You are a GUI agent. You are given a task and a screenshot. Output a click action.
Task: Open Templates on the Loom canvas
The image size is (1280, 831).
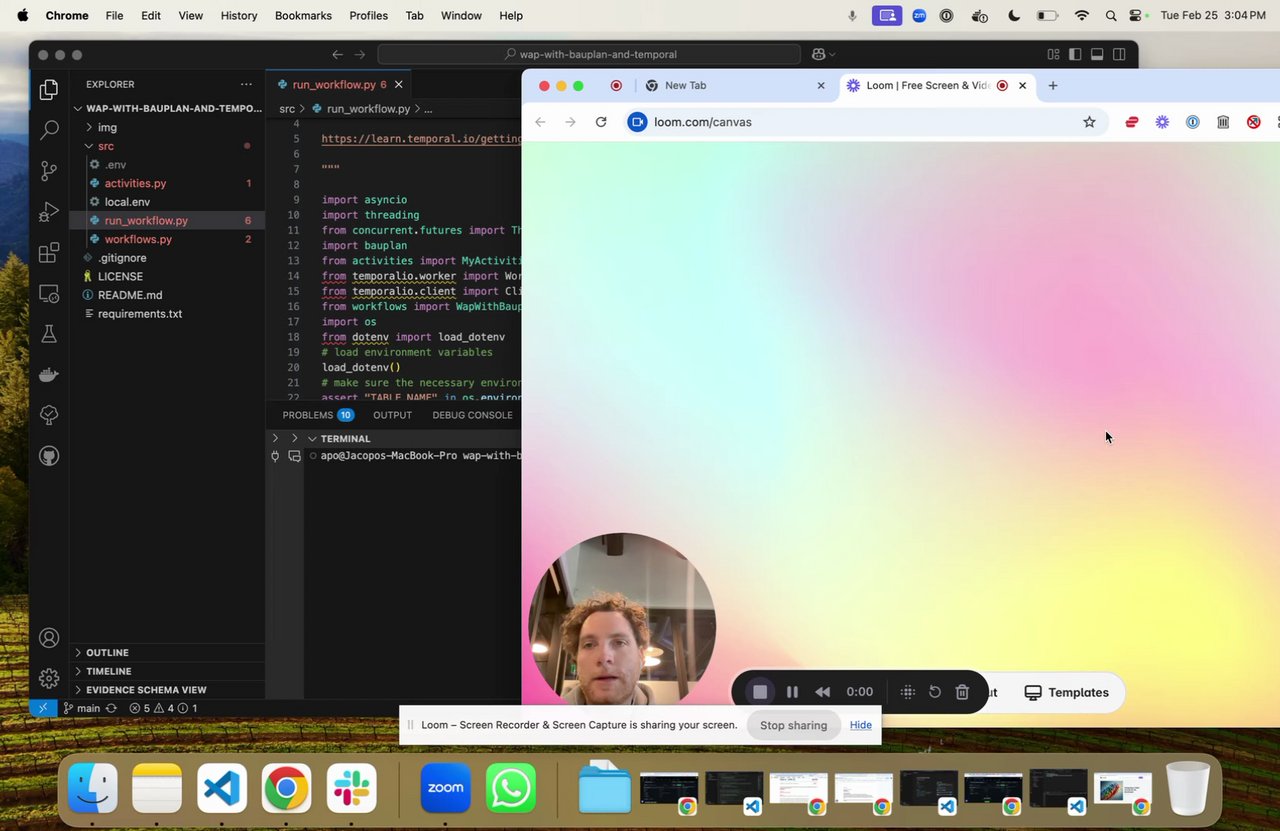1066,692
